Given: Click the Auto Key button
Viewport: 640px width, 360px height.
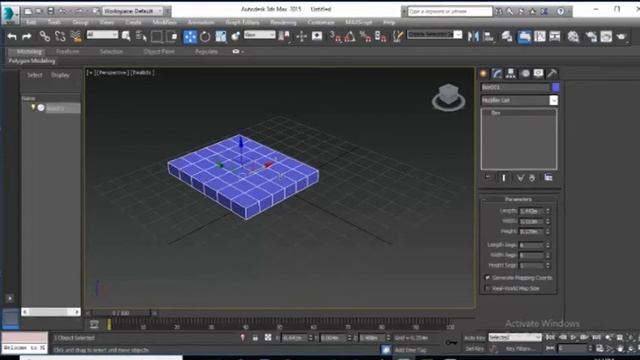Looking at the screenshot, I should pyautogui.click(x=474, y=338).
